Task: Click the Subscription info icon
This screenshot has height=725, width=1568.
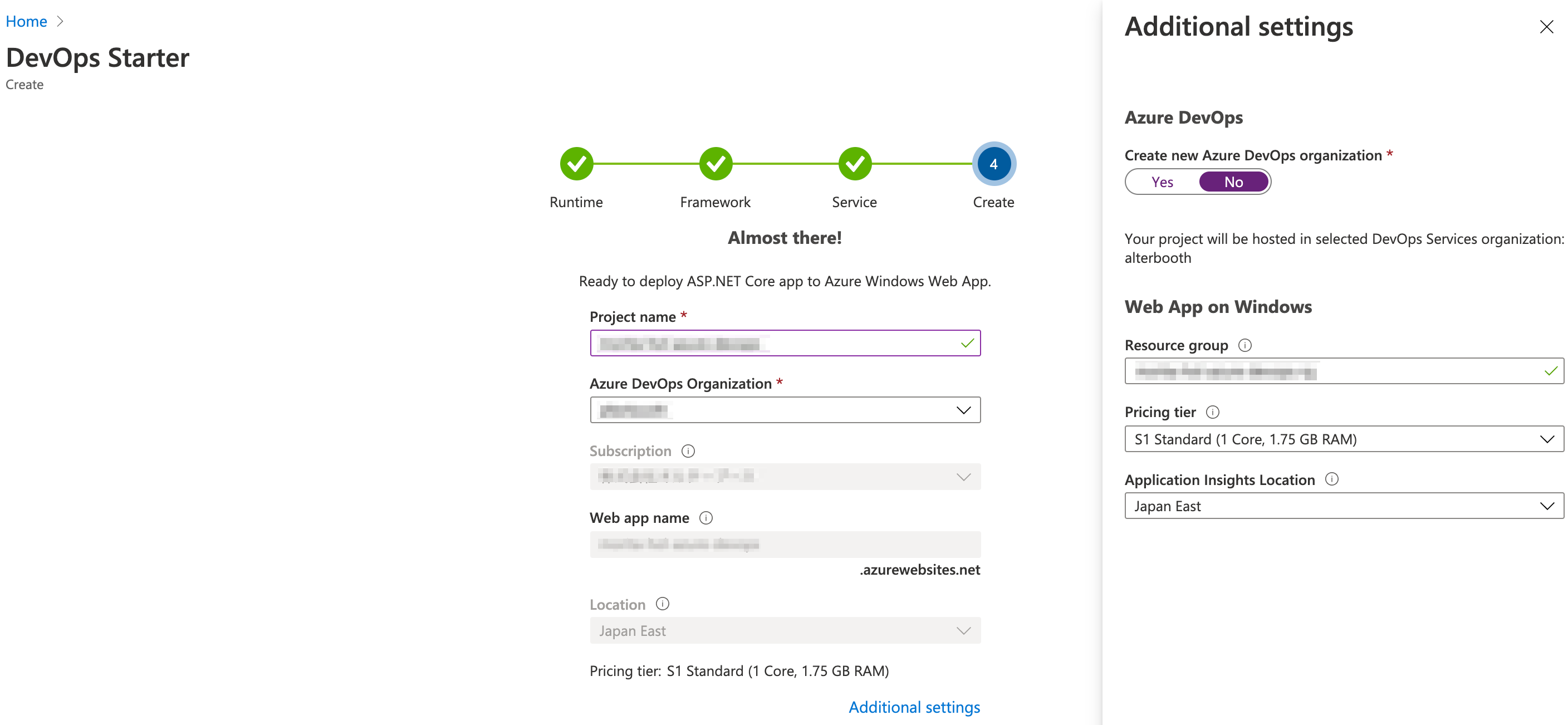Action: pos(688,451)
